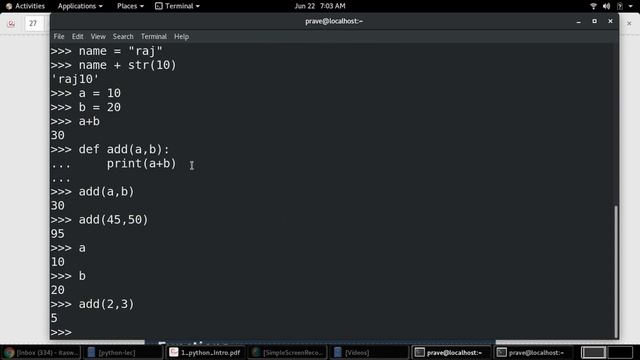640x360 pixels.
Task: Click the output 'raj10' text
Action: click(75, 79)
